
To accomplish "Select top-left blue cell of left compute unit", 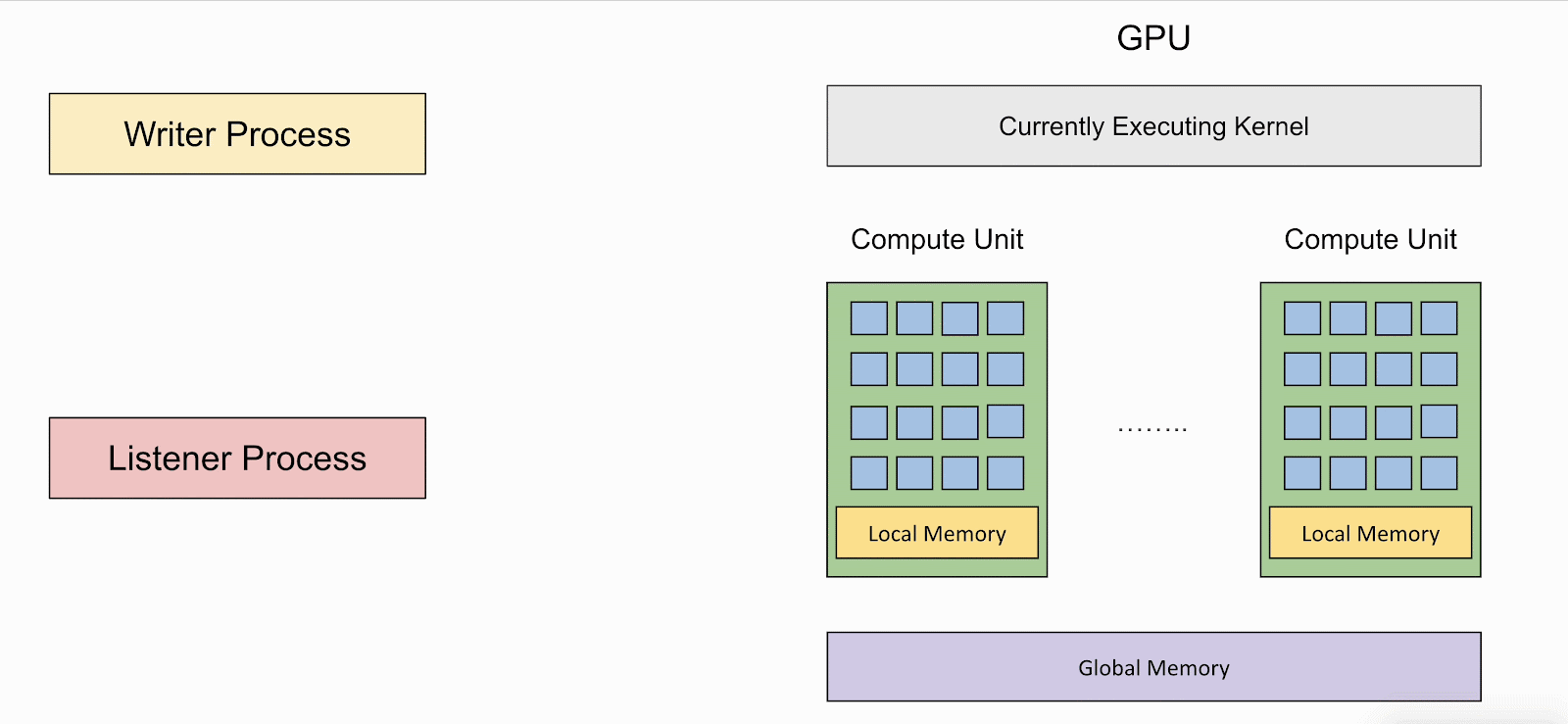I will click(x=868, y=318).
